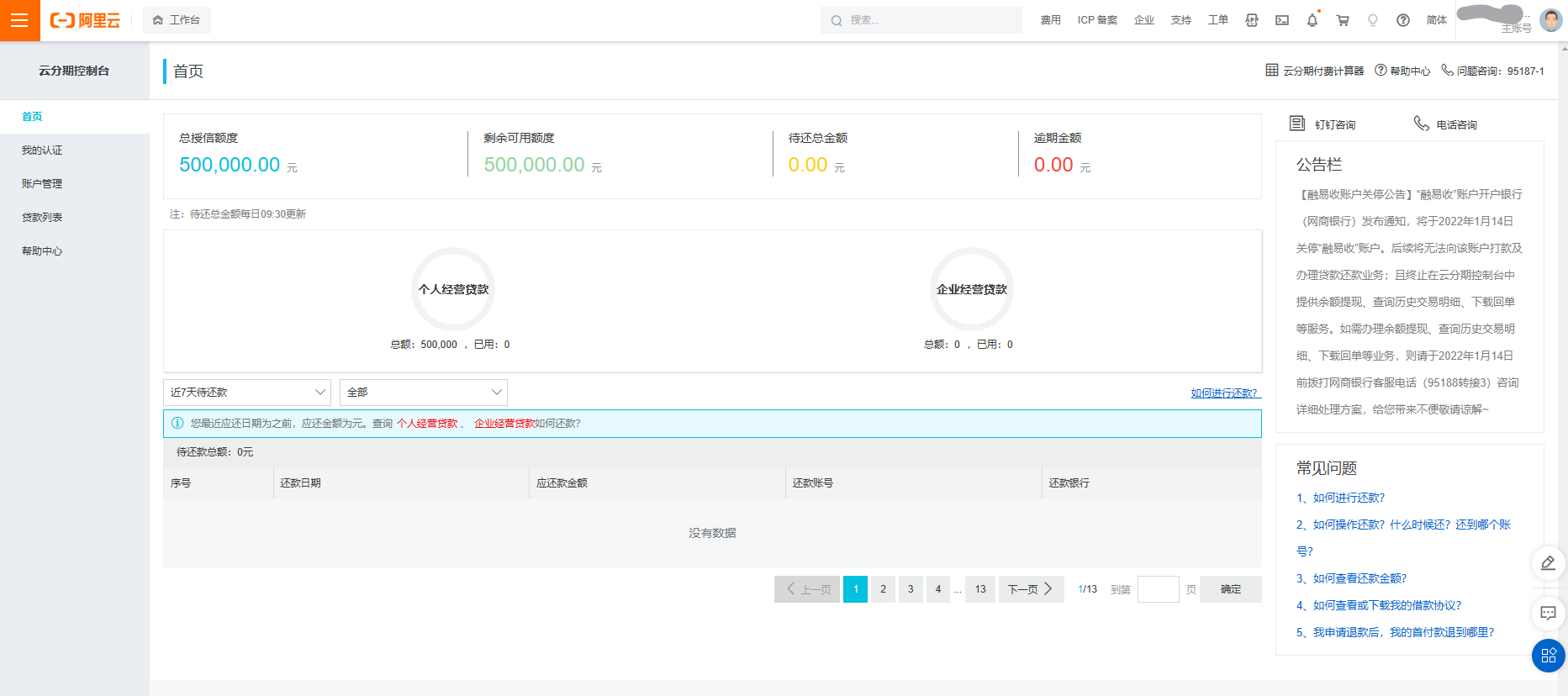The width and height of the screenshot is (1568, 696).
Task: Open the 工作台 workbench button
Action: (177, 20)
